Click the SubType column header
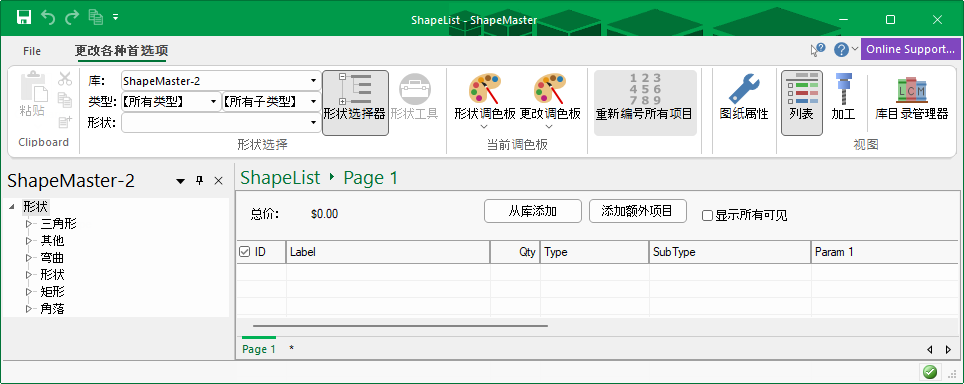The width and height of the screenshot is (964, 384). (x=730, y=252)
